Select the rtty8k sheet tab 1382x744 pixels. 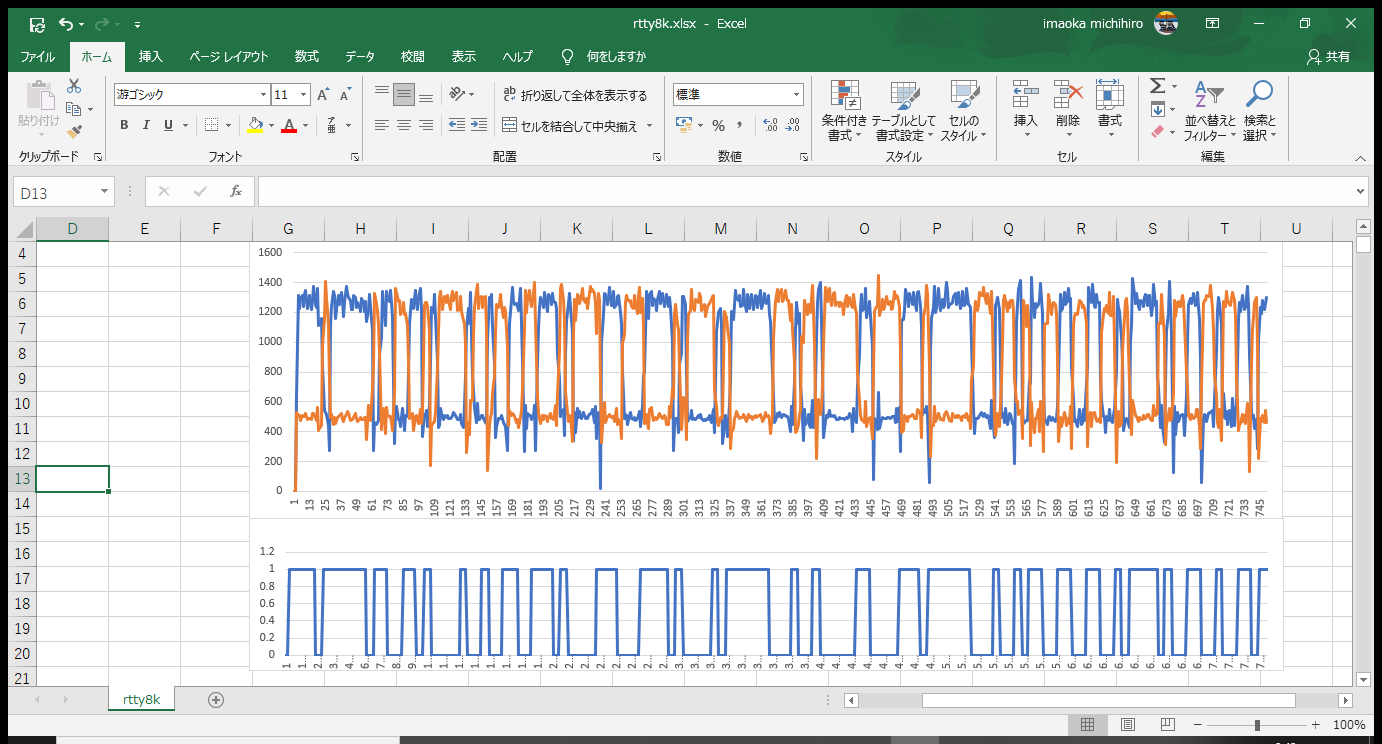click(141, 699)
